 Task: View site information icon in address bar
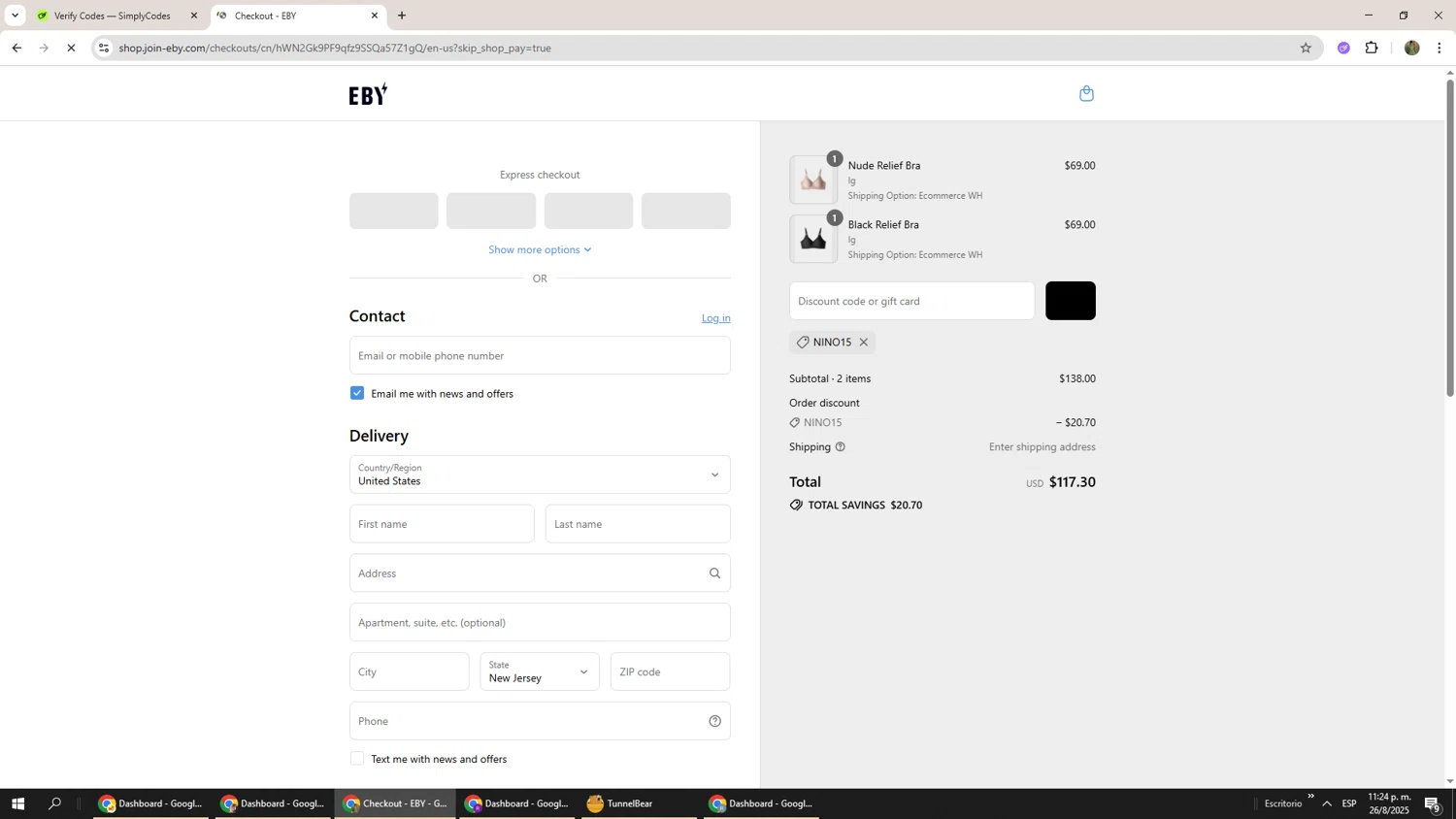click(104, 48)
